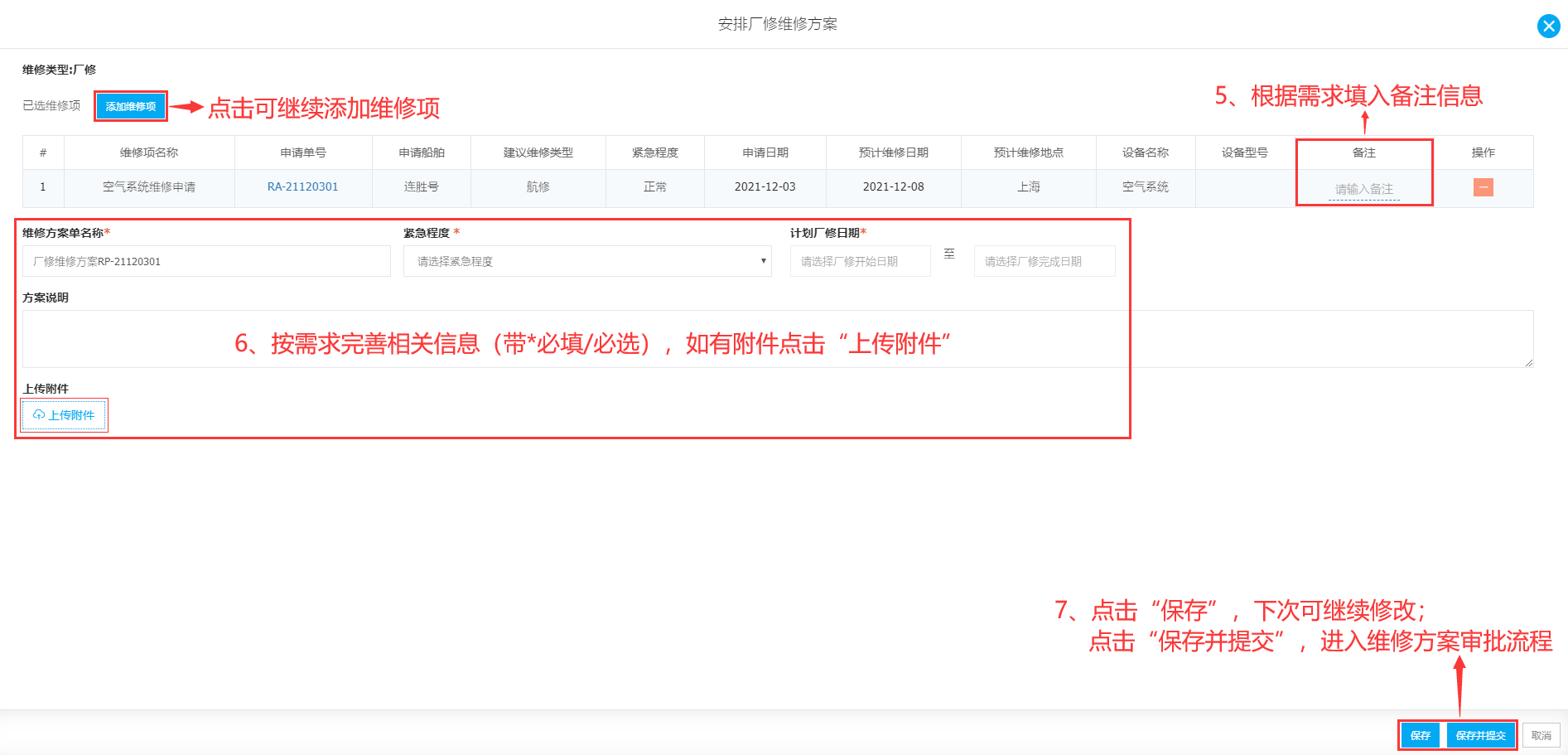
Task: Pick the 请选择厂修完成日期 date field
Action: click(x=1044, y=261)
